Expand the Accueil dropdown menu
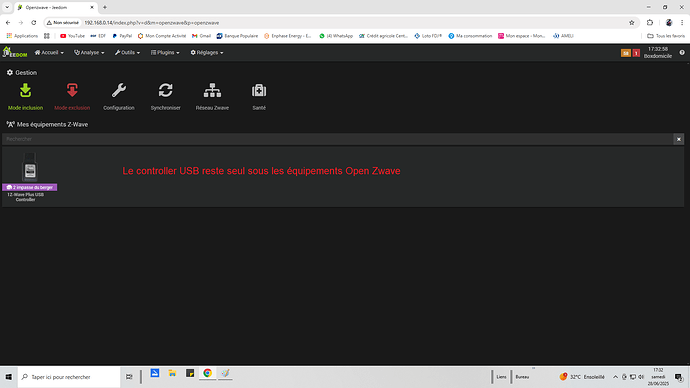 pyautogui.click(x=49, y=52)
